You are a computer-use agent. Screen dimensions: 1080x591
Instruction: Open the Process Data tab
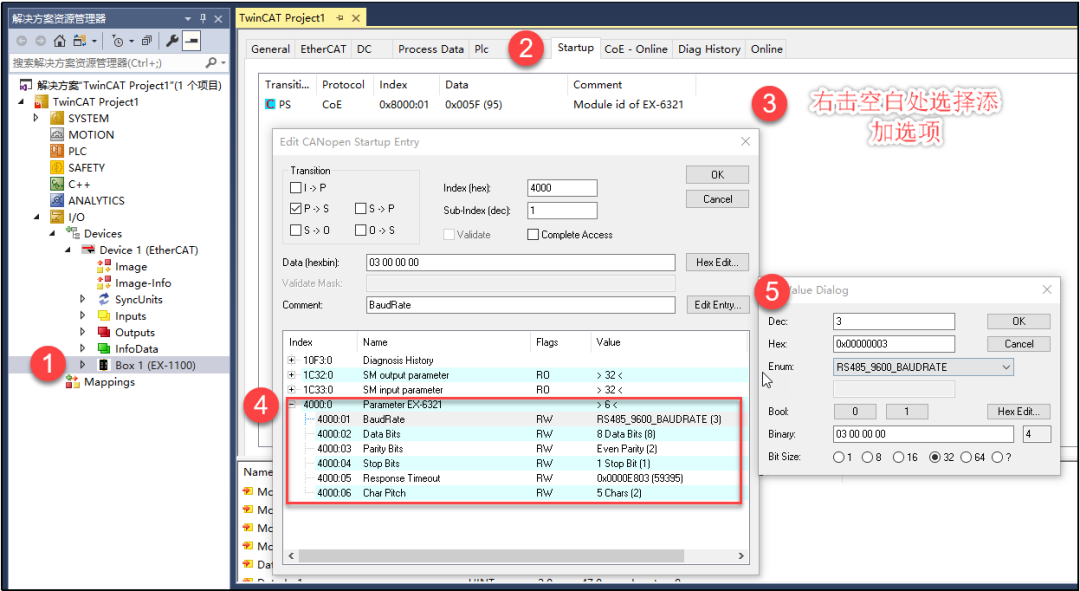point(431,49)
